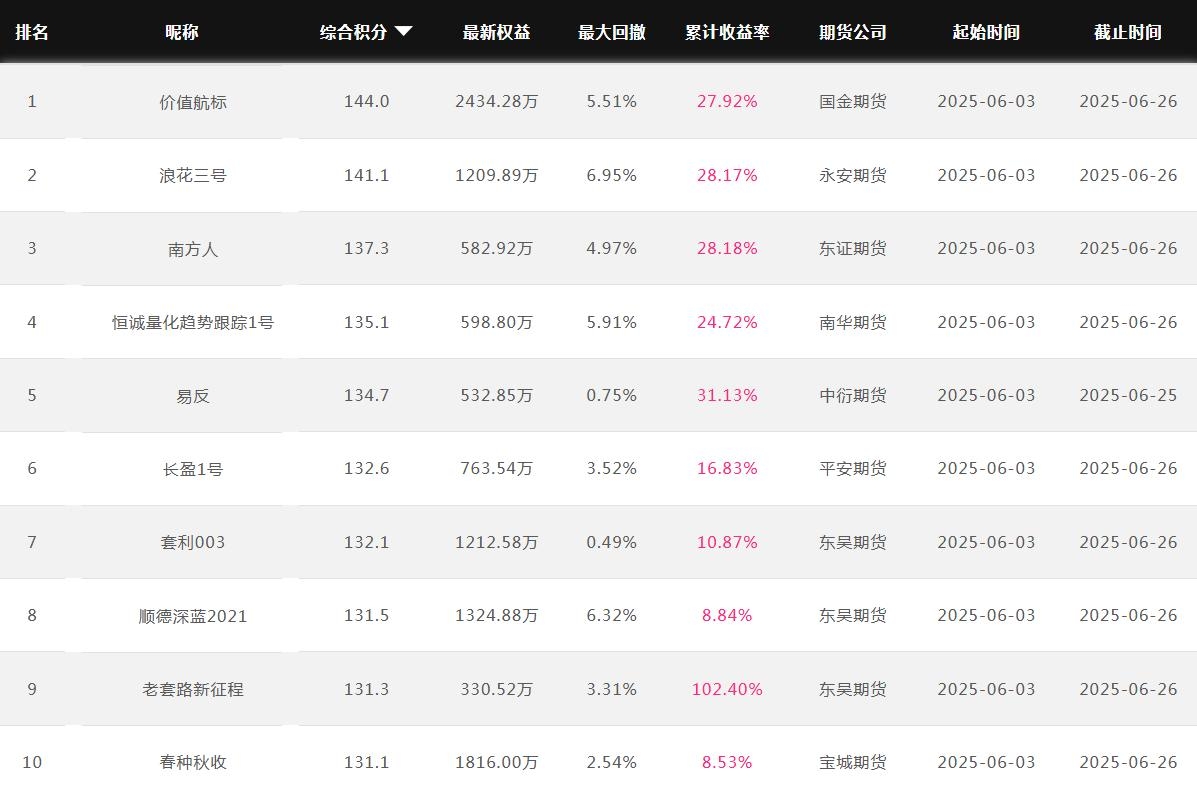Click the 起始时间 column header
Image resolution: width=1197 pixels, height=797 pixels.
click(x=986, y=32)
